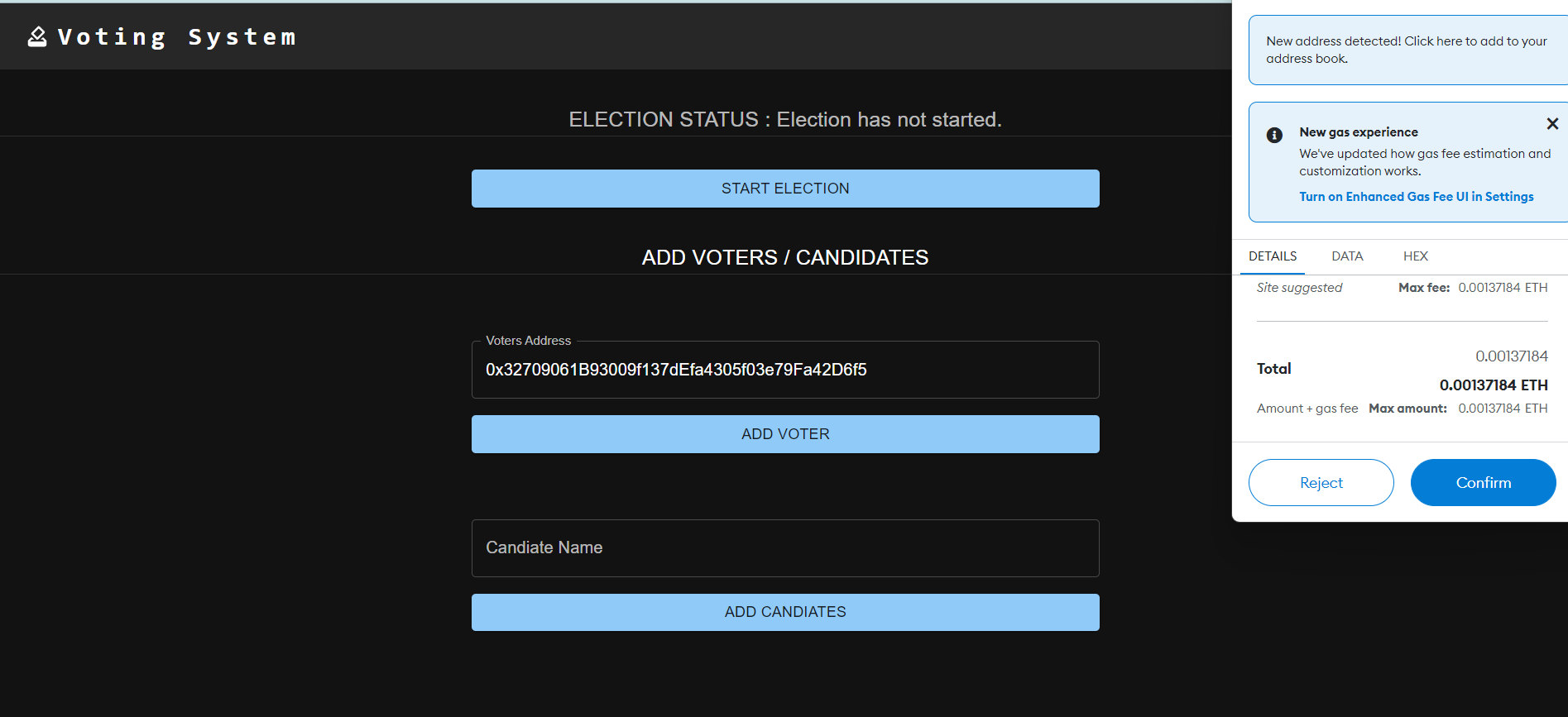Click the Voting System title text

click(x=177, y=36)
